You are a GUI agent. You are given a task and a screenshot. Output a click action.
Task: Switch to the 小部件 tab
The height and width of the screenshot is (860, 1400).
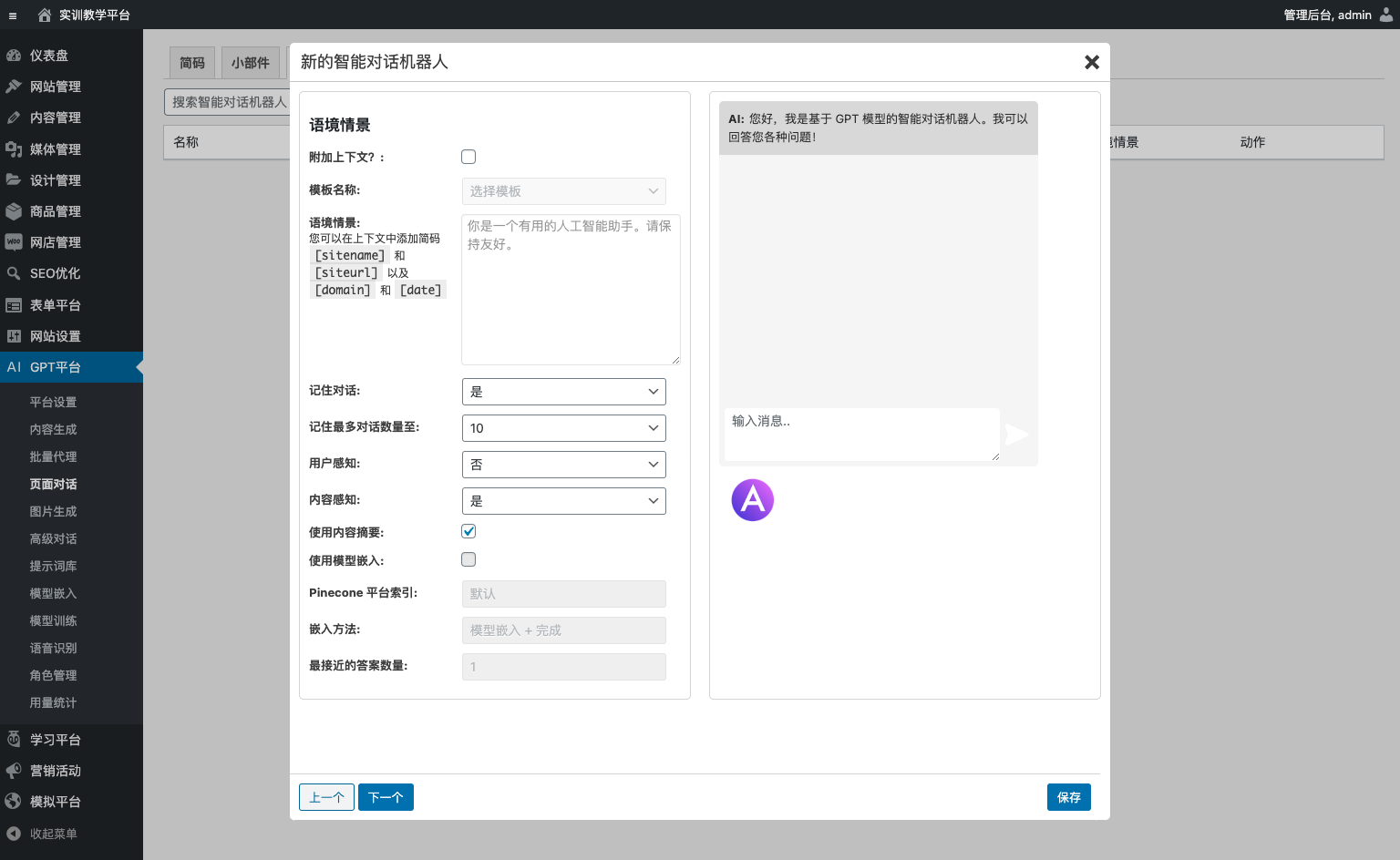point(251,63)
